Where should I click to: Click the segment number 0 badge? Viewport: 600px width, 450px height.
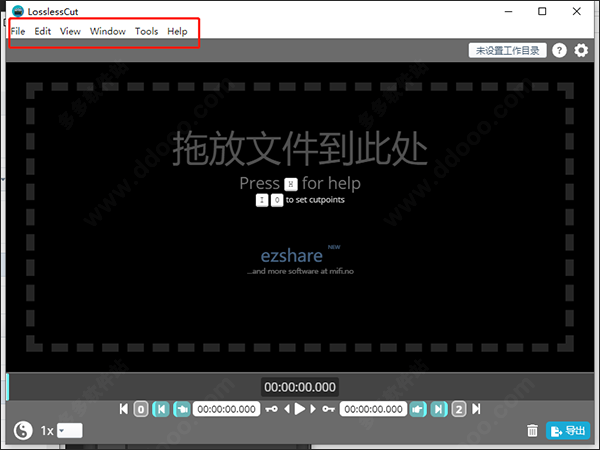[141, 409]
